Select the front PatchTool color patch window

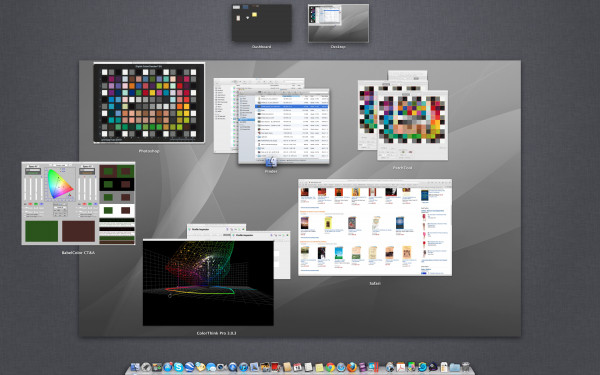tap(412, 125)
